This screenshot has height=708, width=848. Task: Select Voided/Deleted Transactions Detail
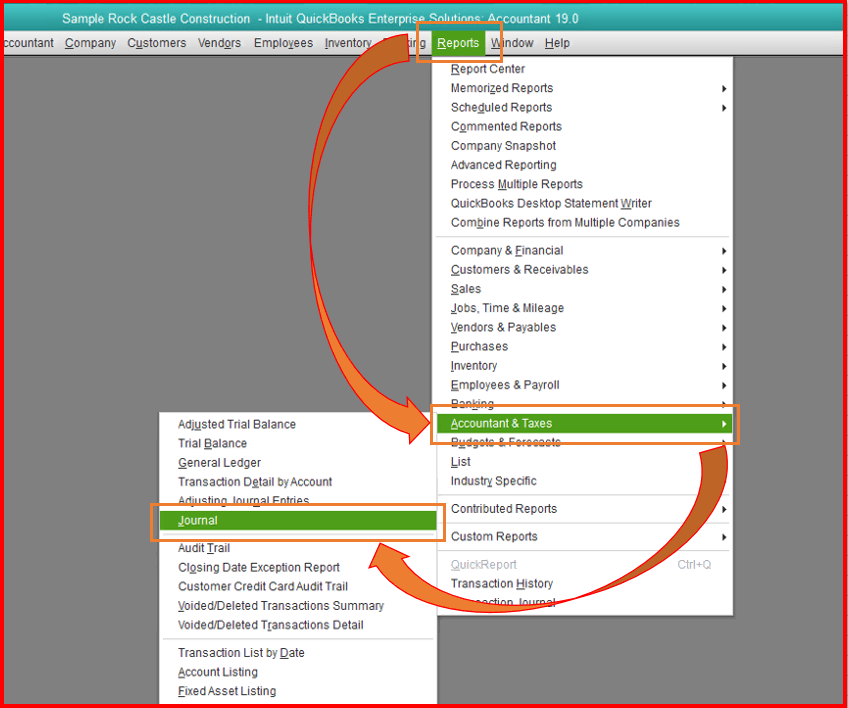(298, 625)
